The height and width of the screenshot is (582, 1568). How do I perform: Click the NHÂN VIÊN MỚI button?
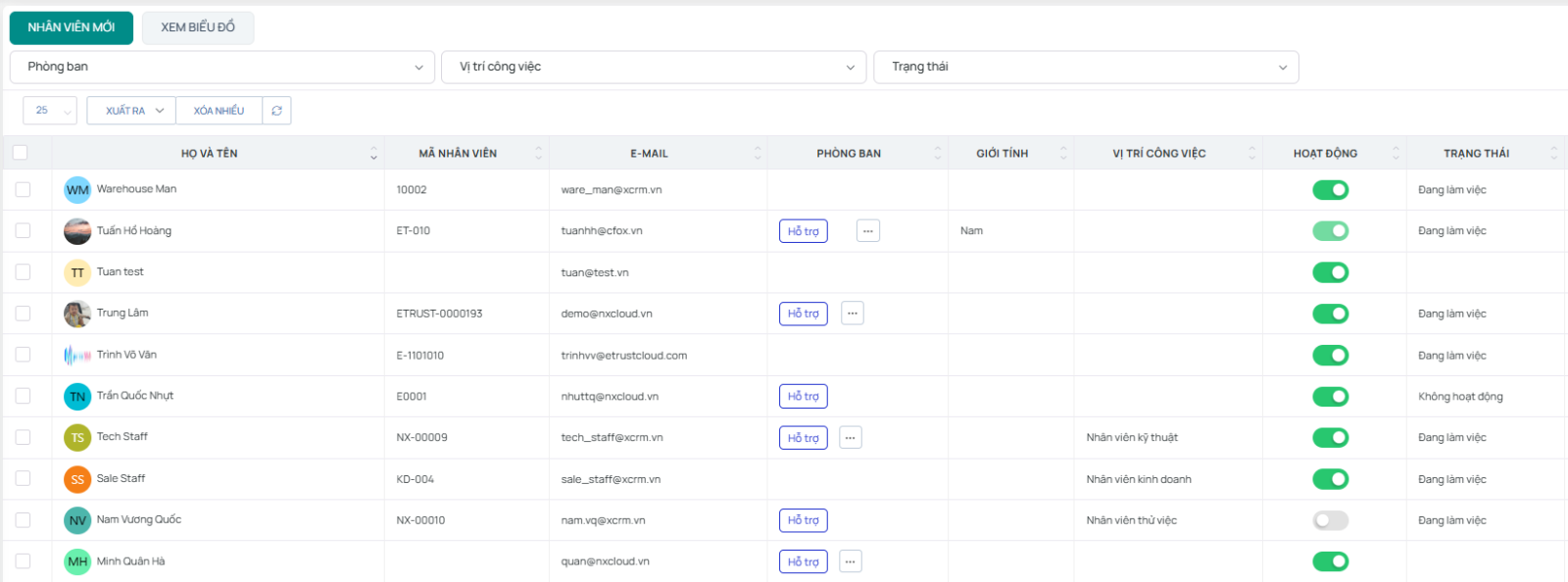click(72, 27)
